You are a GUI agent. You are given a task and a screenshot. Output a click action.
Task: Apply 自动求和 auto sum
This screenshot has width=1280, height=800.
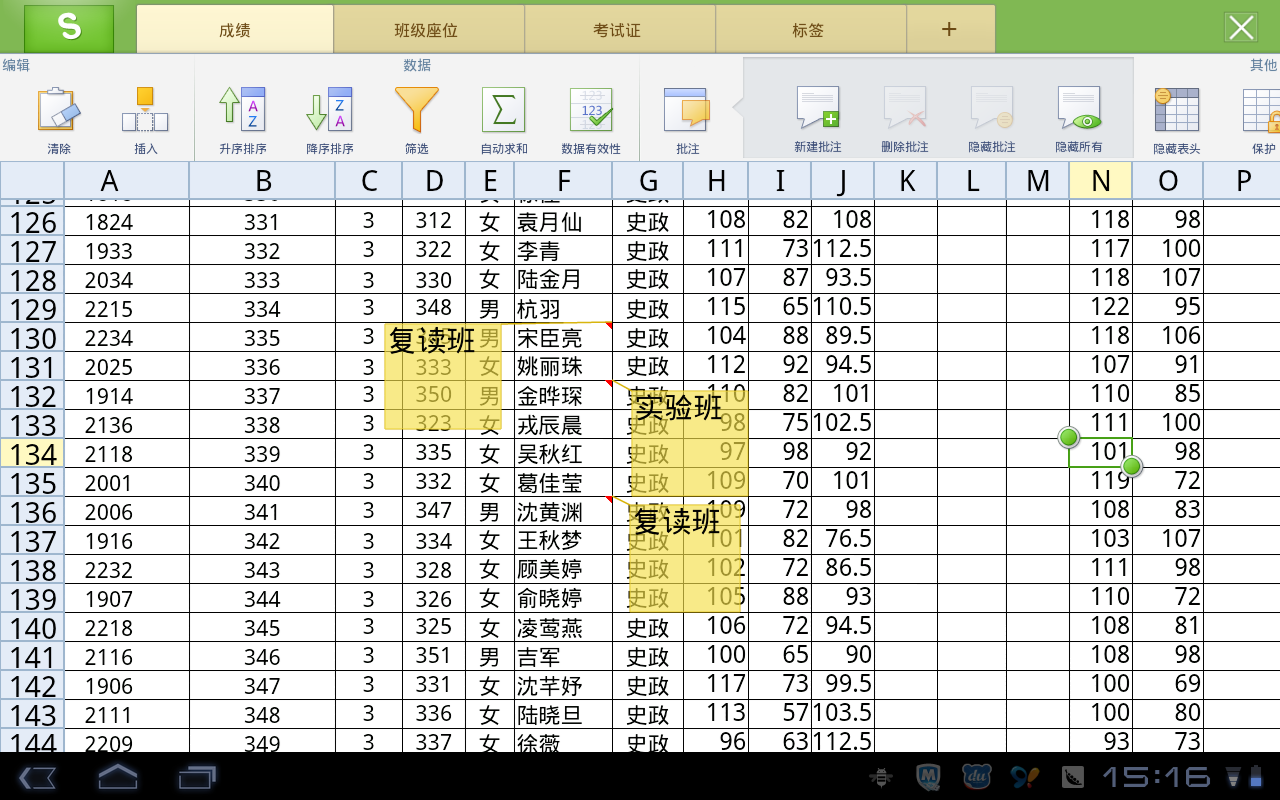pyautogui.click(x=503, y=110)
